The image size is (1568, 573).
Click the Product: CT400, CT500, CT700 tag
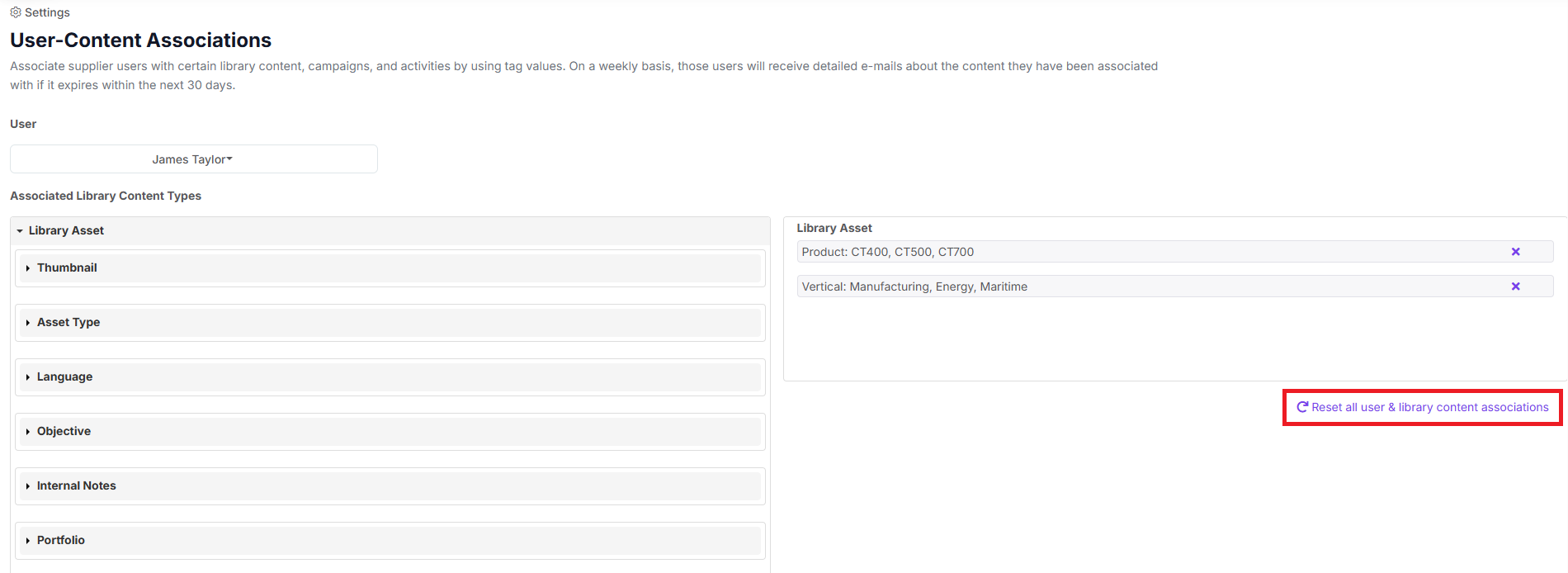coord(887,252)
